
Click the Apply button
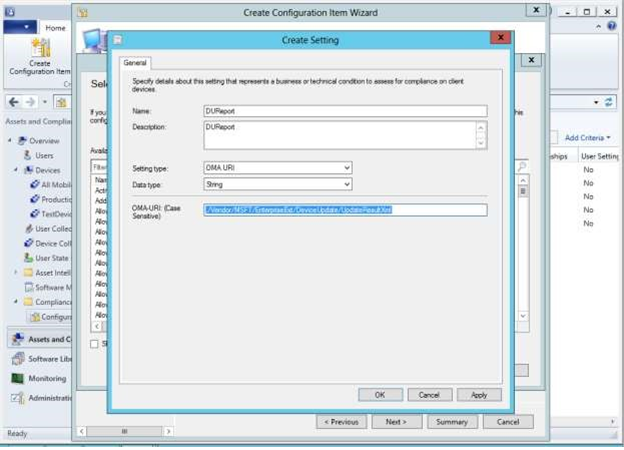coord(478,395)
